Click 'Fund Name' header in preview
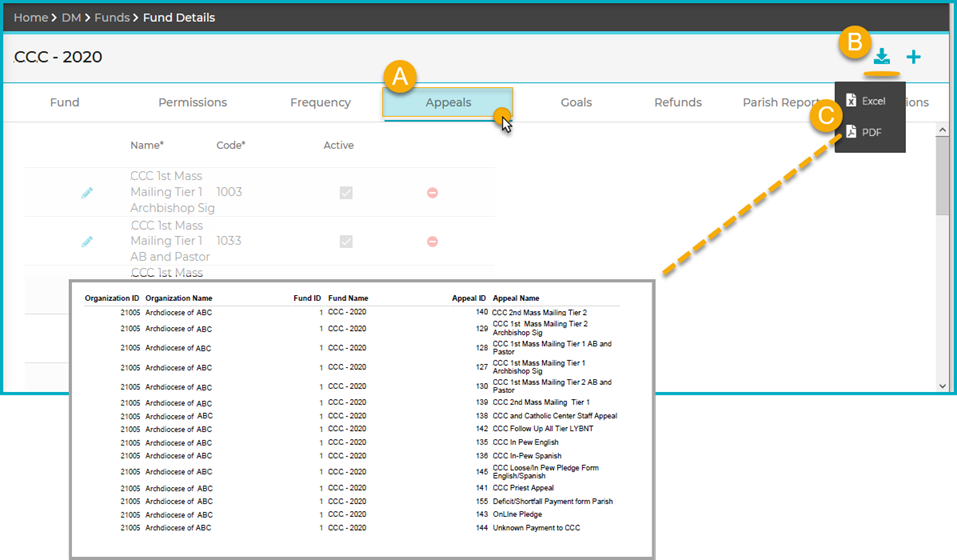The height and width of the screenshot is (560, 957). click(348, 298)
